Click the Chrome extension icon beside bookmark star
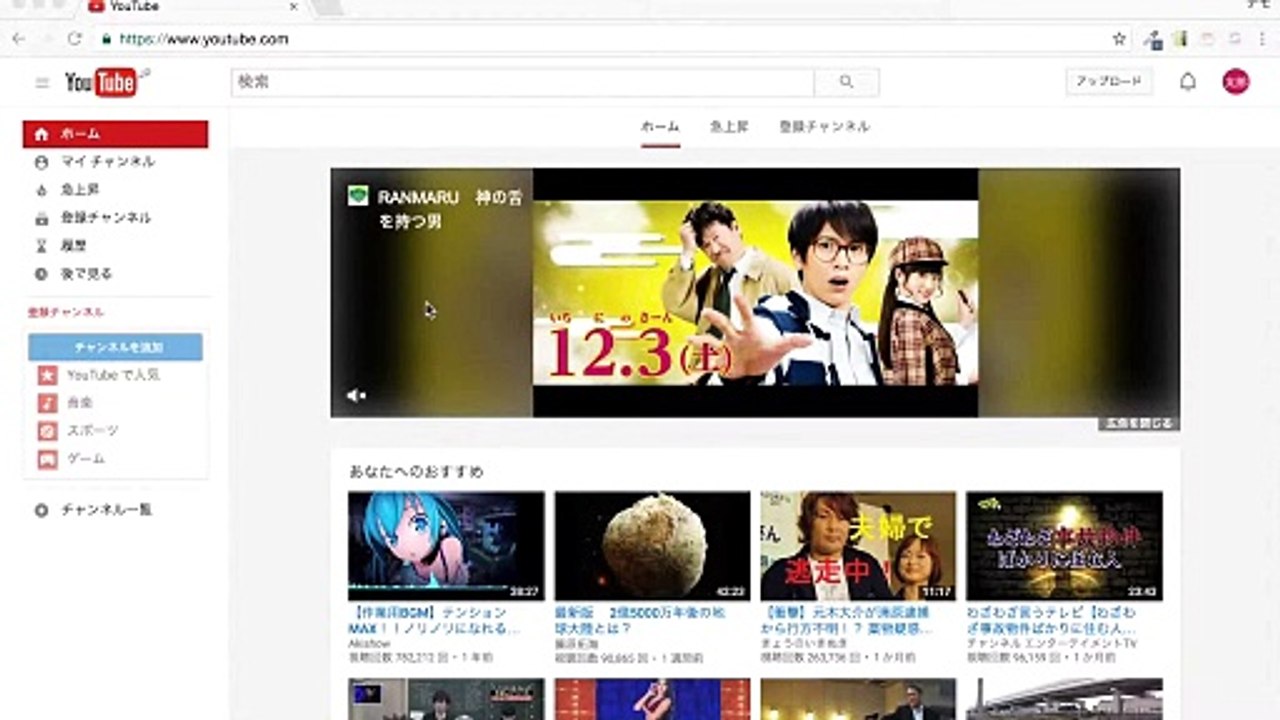The width and height of the screenshot is (1280, 720). [x=1153, y=40]
